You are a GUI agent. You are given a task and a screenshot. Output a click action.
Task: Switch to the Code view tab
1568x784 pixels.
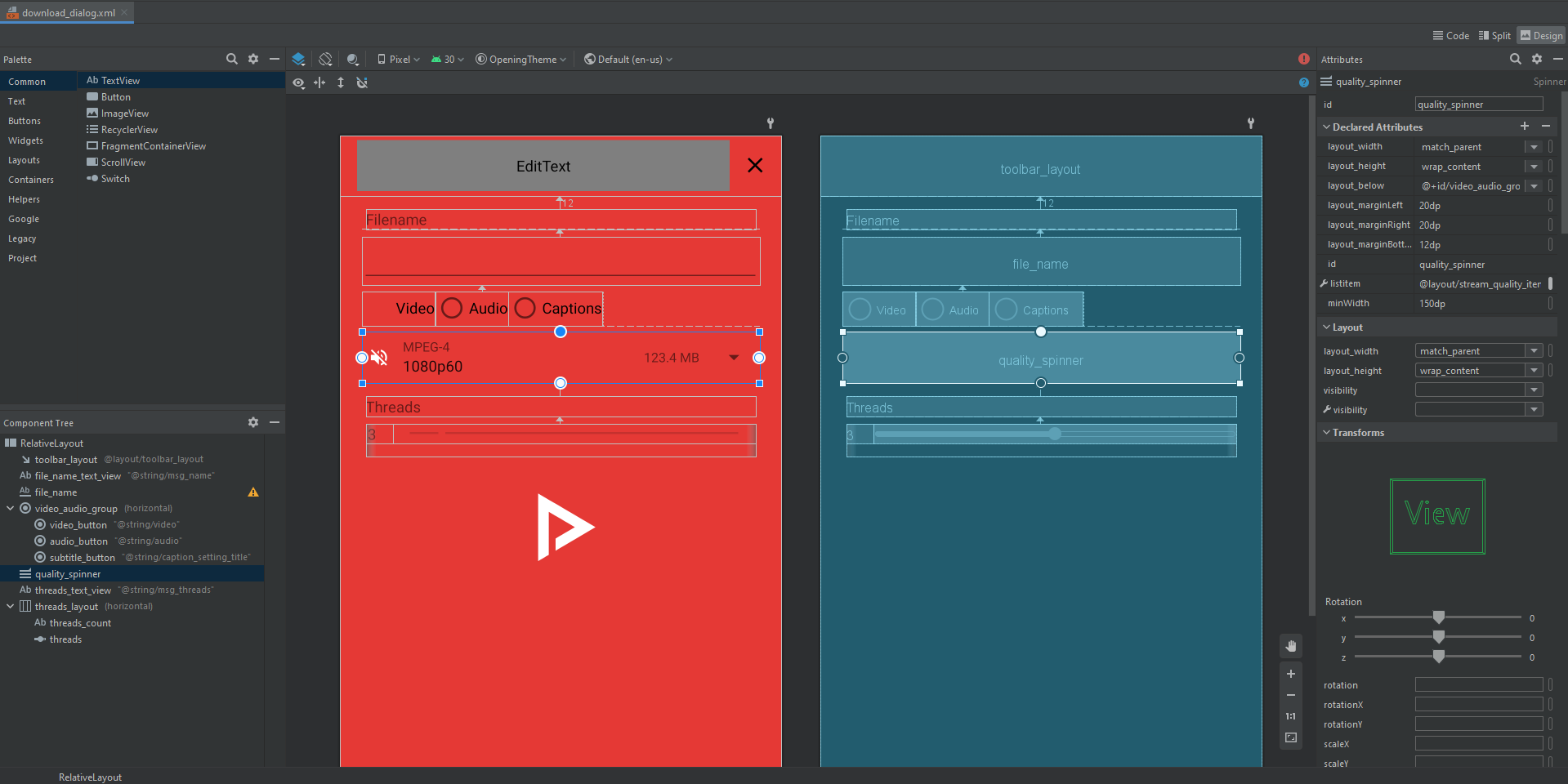pyautogui.click(x=1450, y=35)
